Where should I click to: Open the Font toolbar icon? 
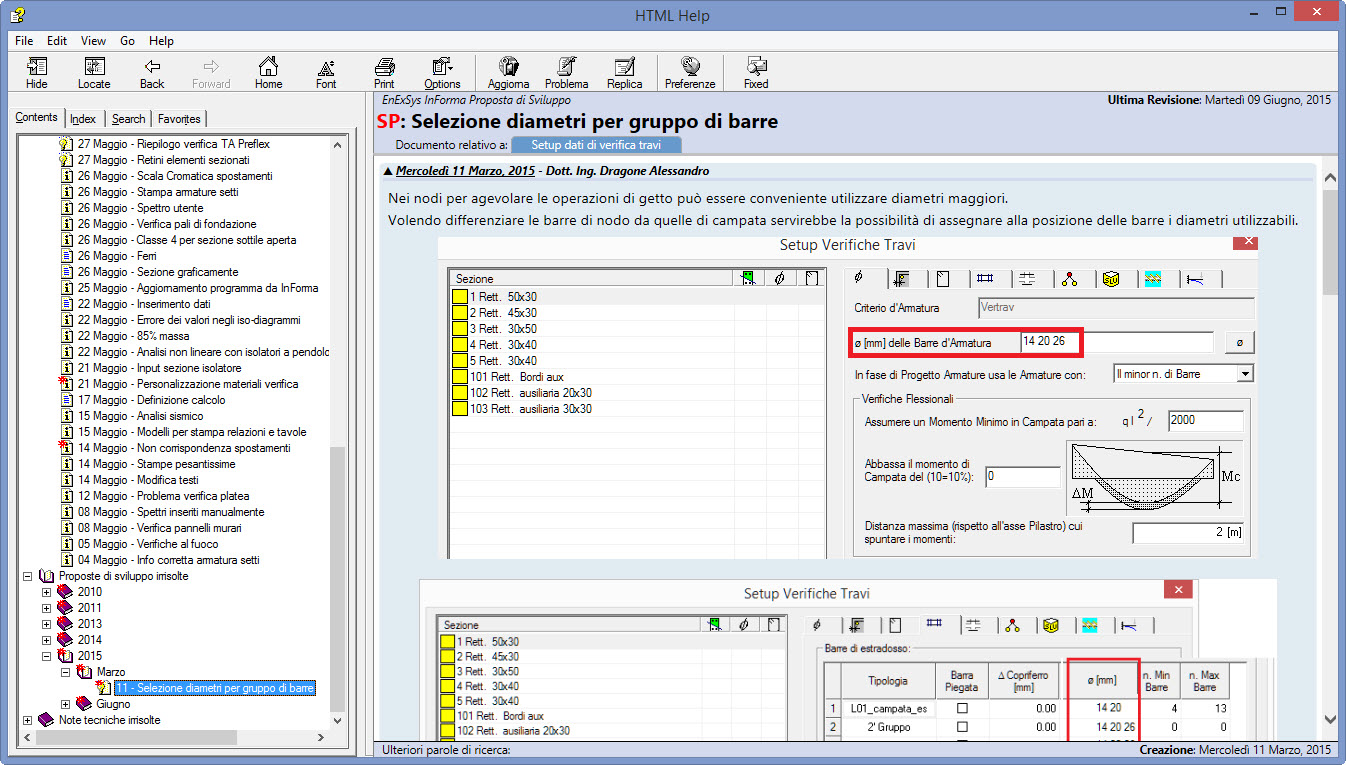click(326, 73)
